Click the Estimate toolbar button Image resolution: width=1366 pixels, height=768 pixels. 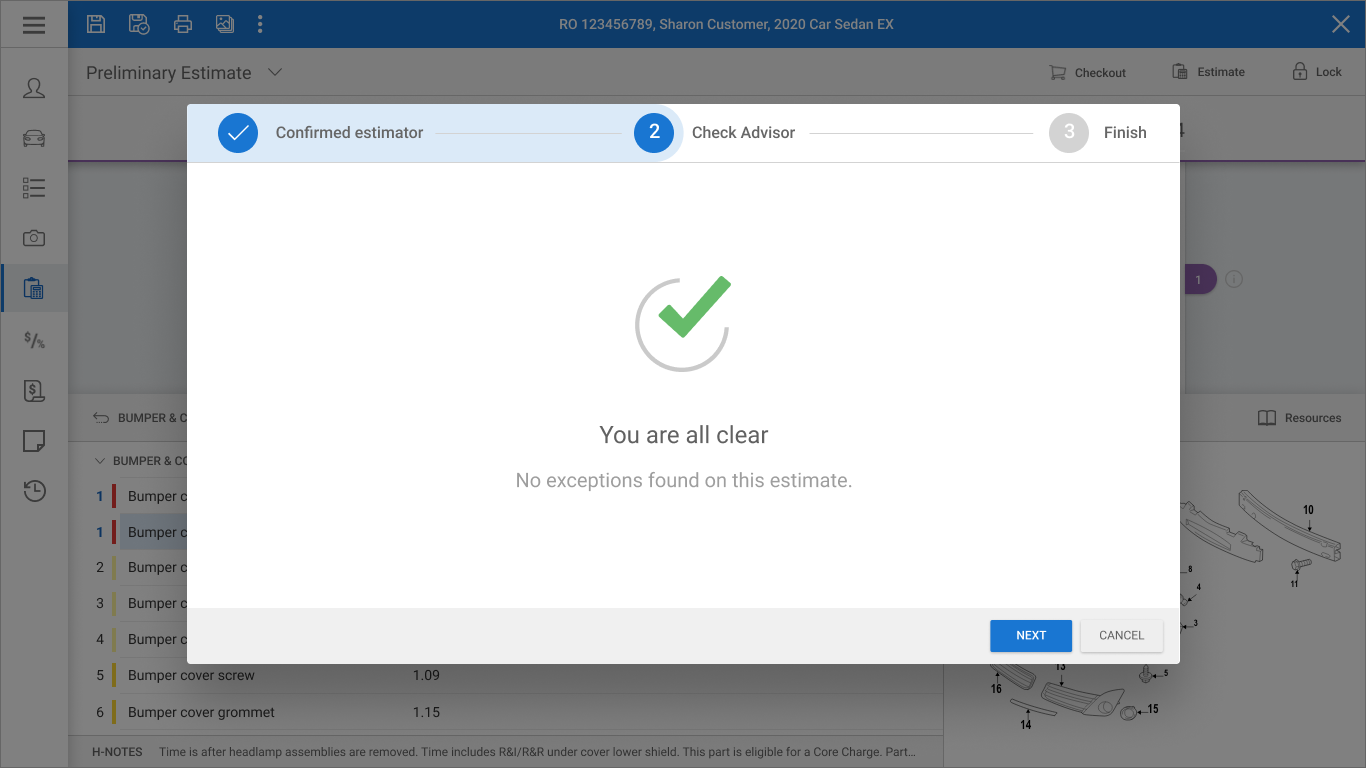pos(1208,72)
